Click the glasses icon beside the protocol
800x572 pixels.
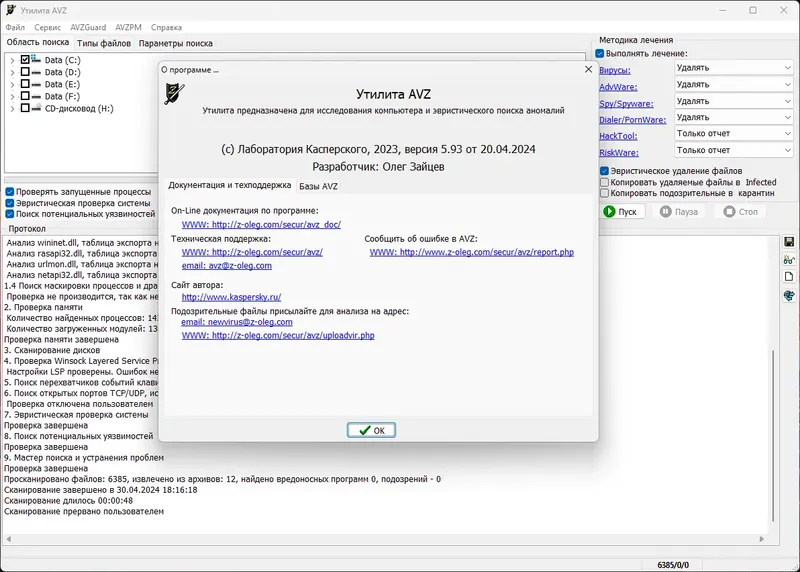789,259
